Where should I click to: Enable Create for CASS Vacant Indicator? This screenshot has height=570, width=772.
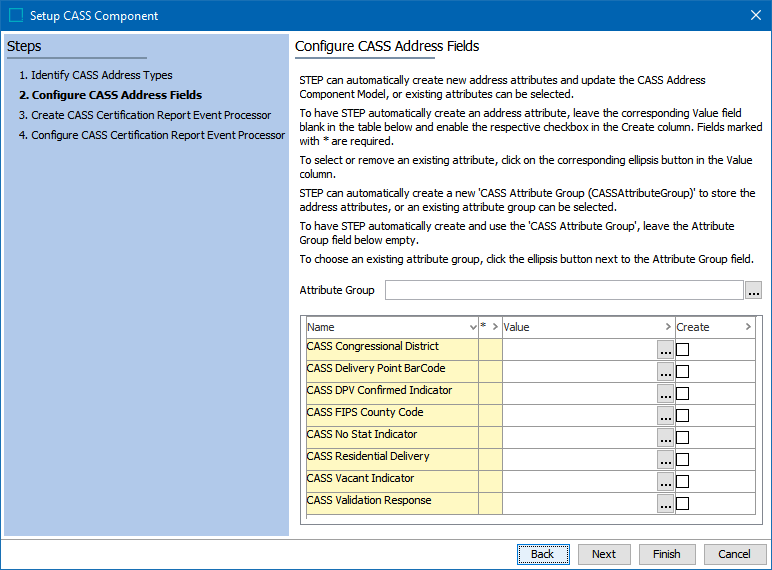point(682,481)
